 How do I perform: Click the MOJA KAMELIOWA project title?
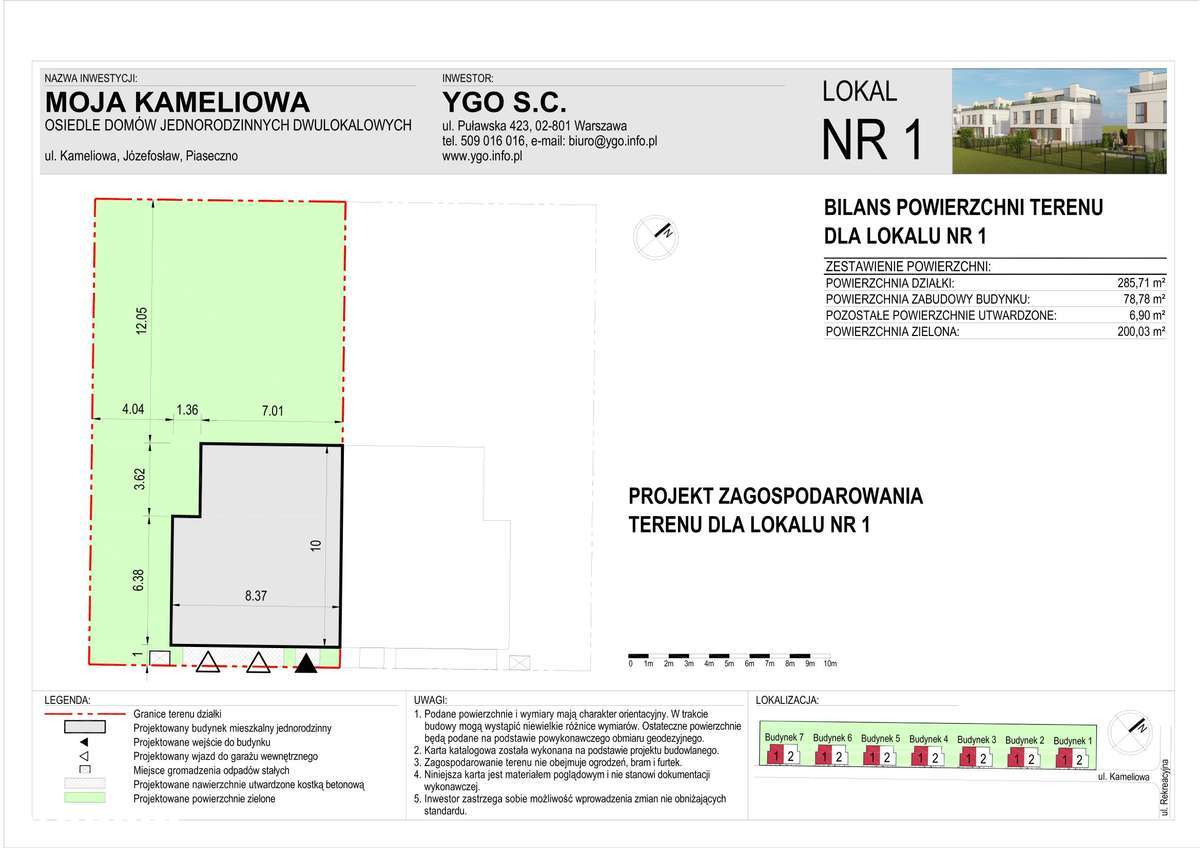pyautogui.click(x=178, y=102)
